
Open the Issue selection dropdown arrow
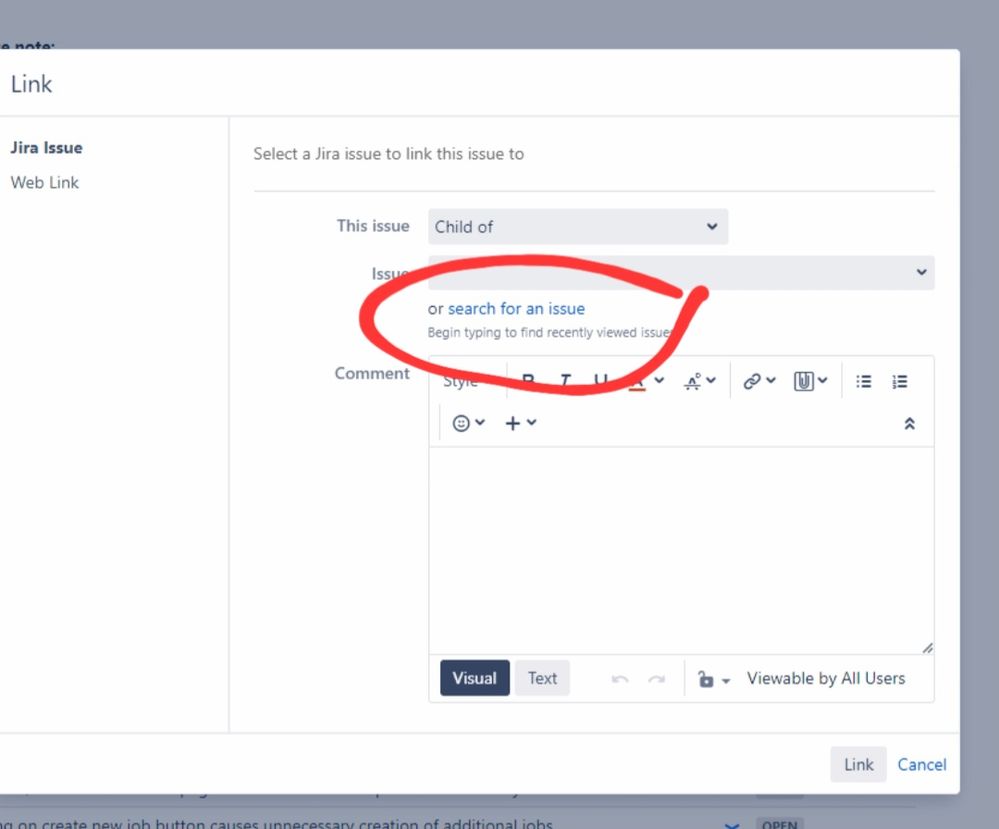point(921,272)
